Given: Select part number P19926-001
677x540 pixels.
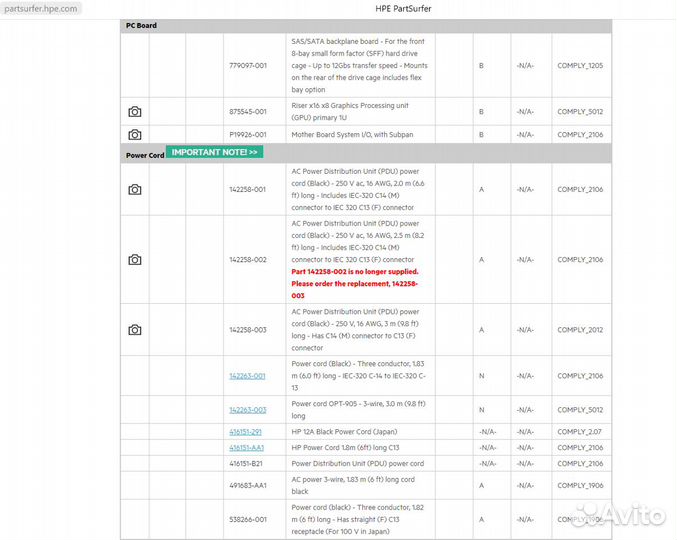Looking at the screenshot, I should click(x=248, y=135).
